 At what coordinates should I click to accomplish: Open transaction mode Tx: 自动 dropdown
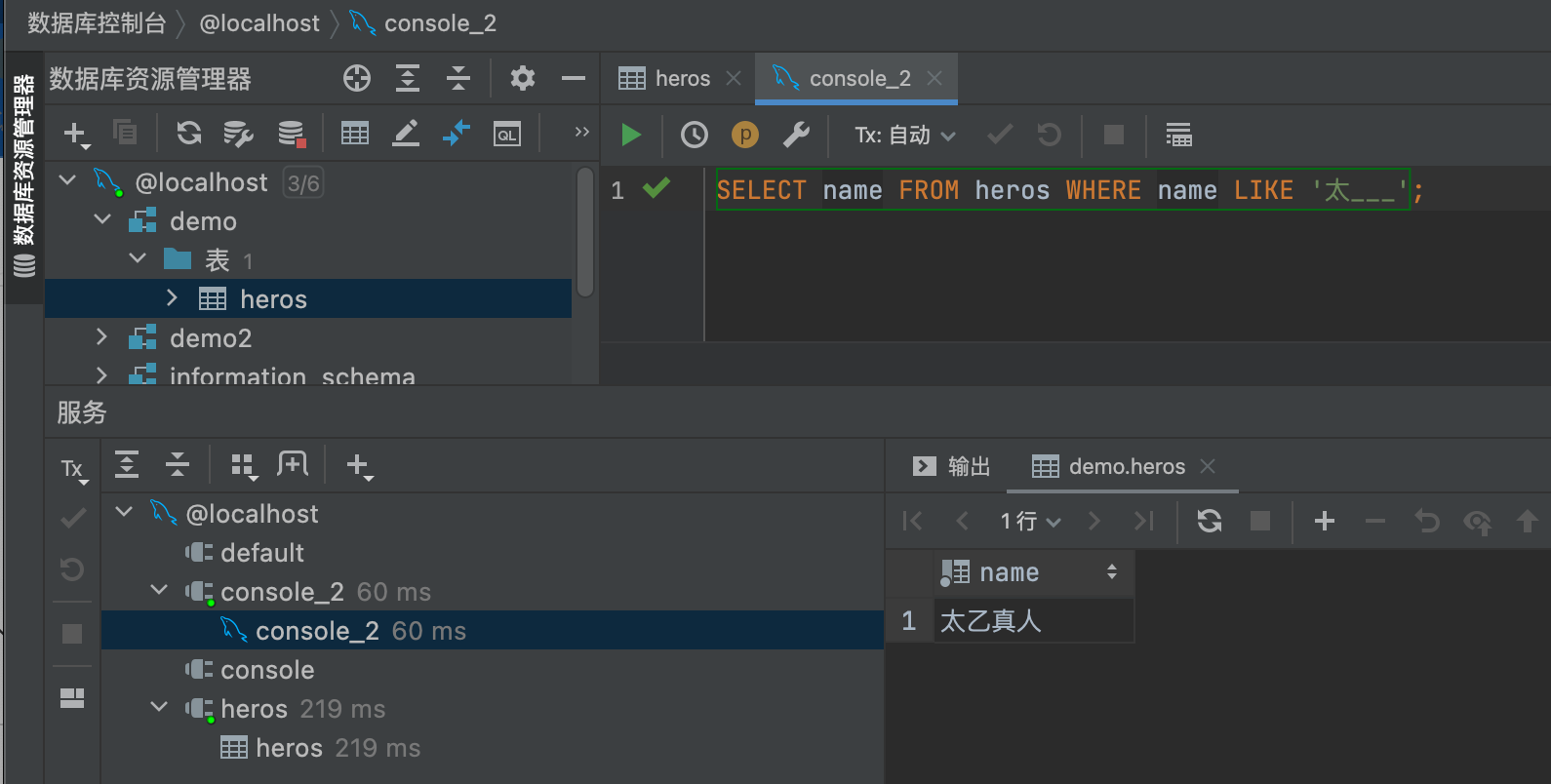click(905, 135)
